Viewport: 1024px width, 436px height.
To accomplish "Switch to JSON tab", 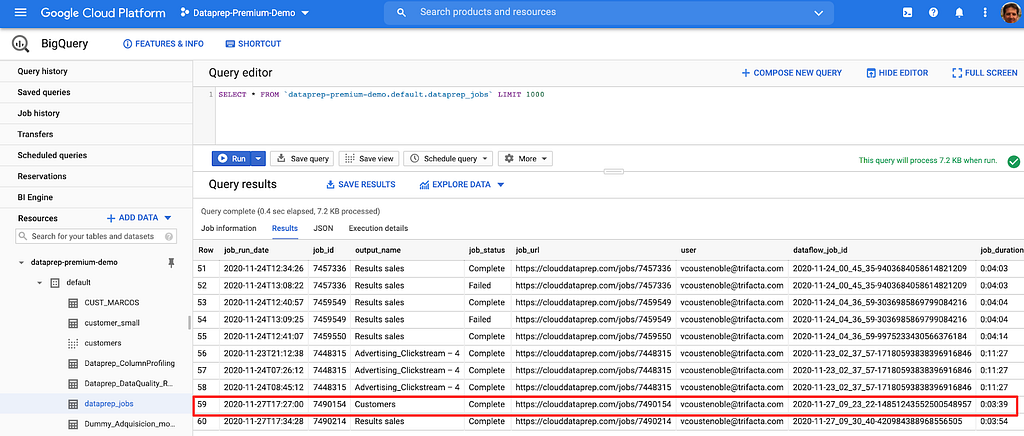I will point(323,228).
